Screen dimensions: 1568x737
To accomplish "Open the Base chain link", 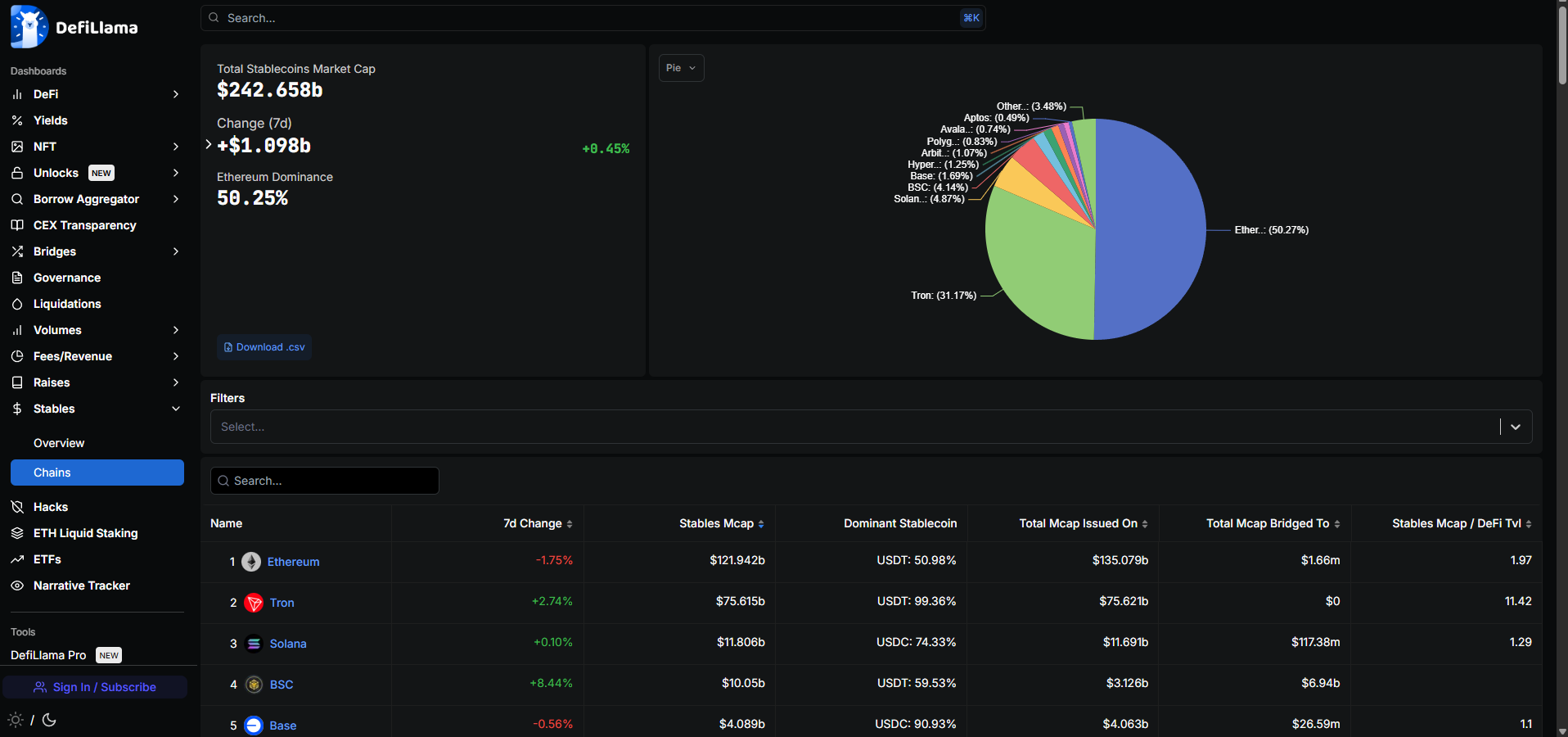I will [x=283, y=726].
